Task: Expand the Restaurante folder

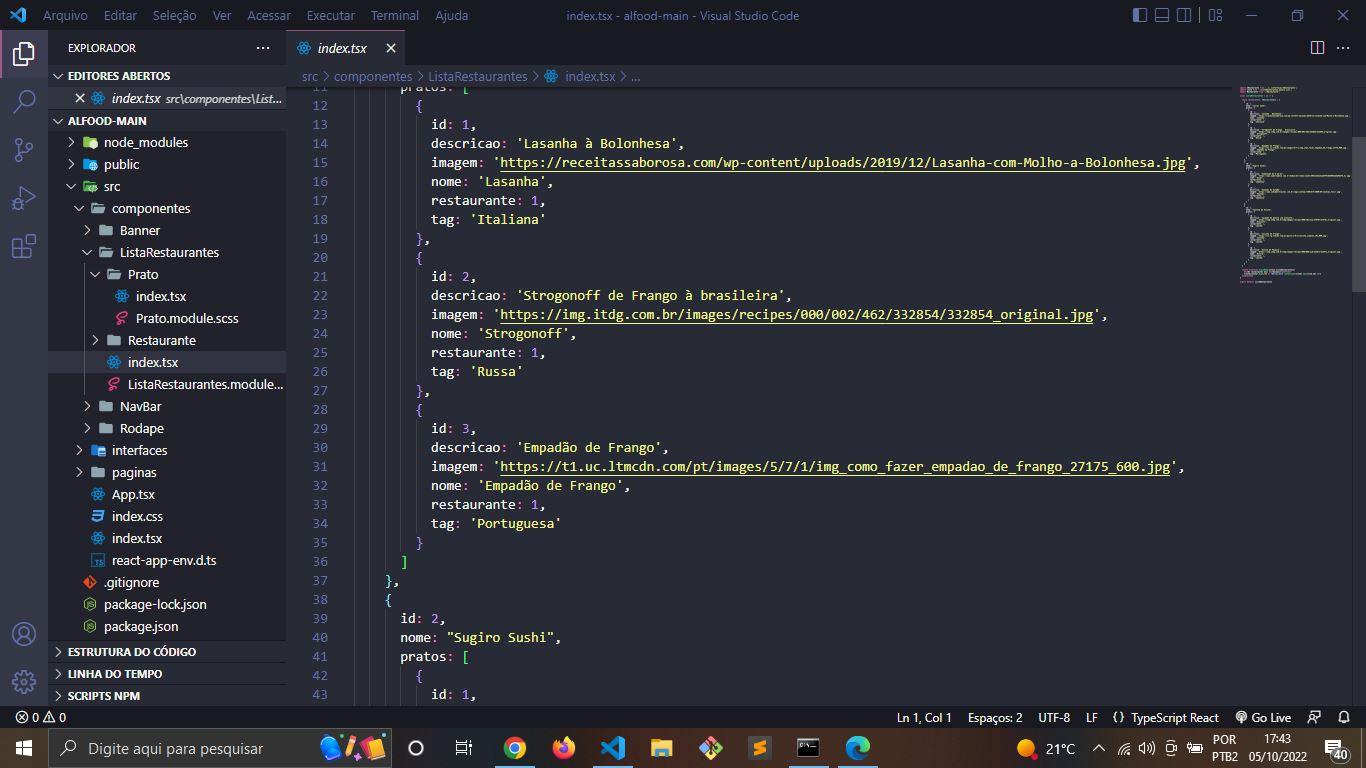Action: pos(161,340)
